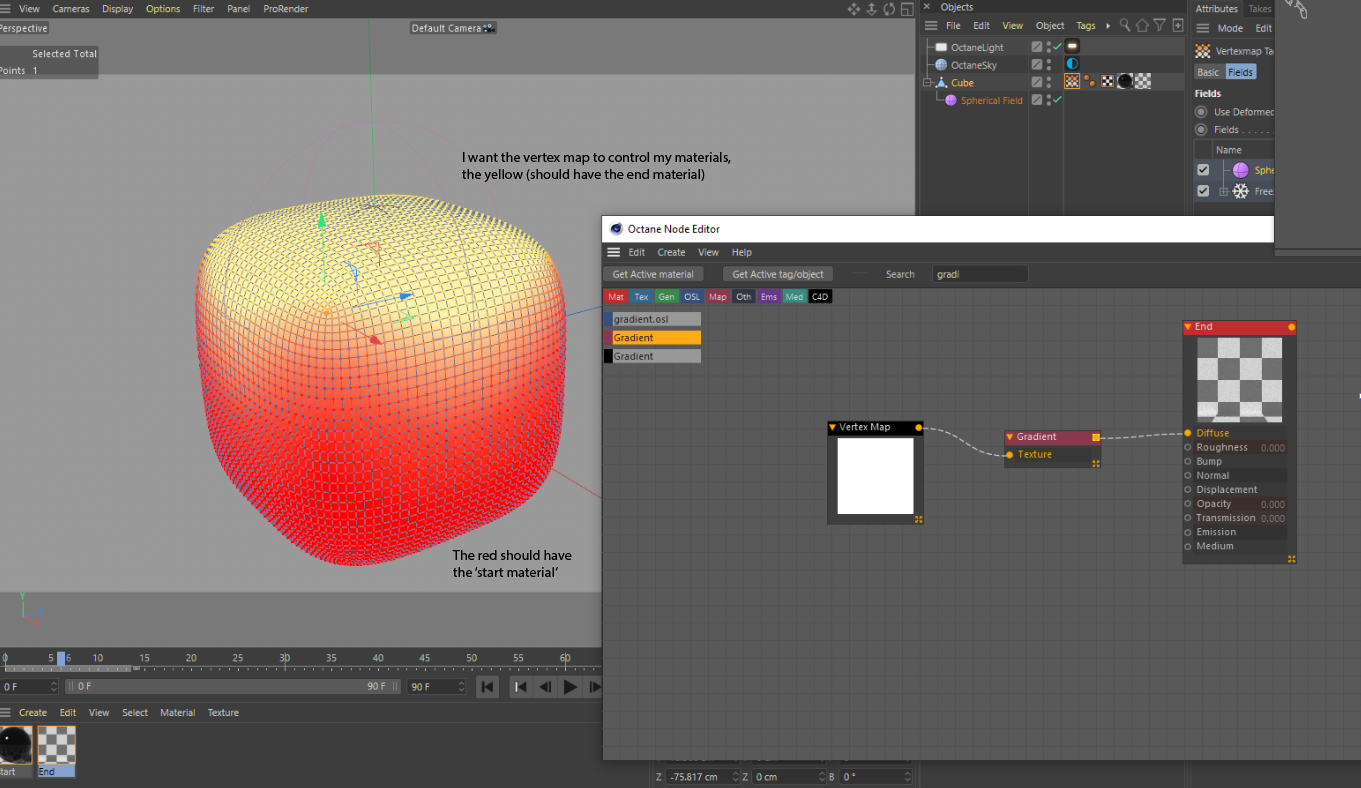Image resolution: width=1361 pixels, height=788 pixels.
Task: Uncheck the Spherical Field layer checkbox
Action: [1203, 170]
